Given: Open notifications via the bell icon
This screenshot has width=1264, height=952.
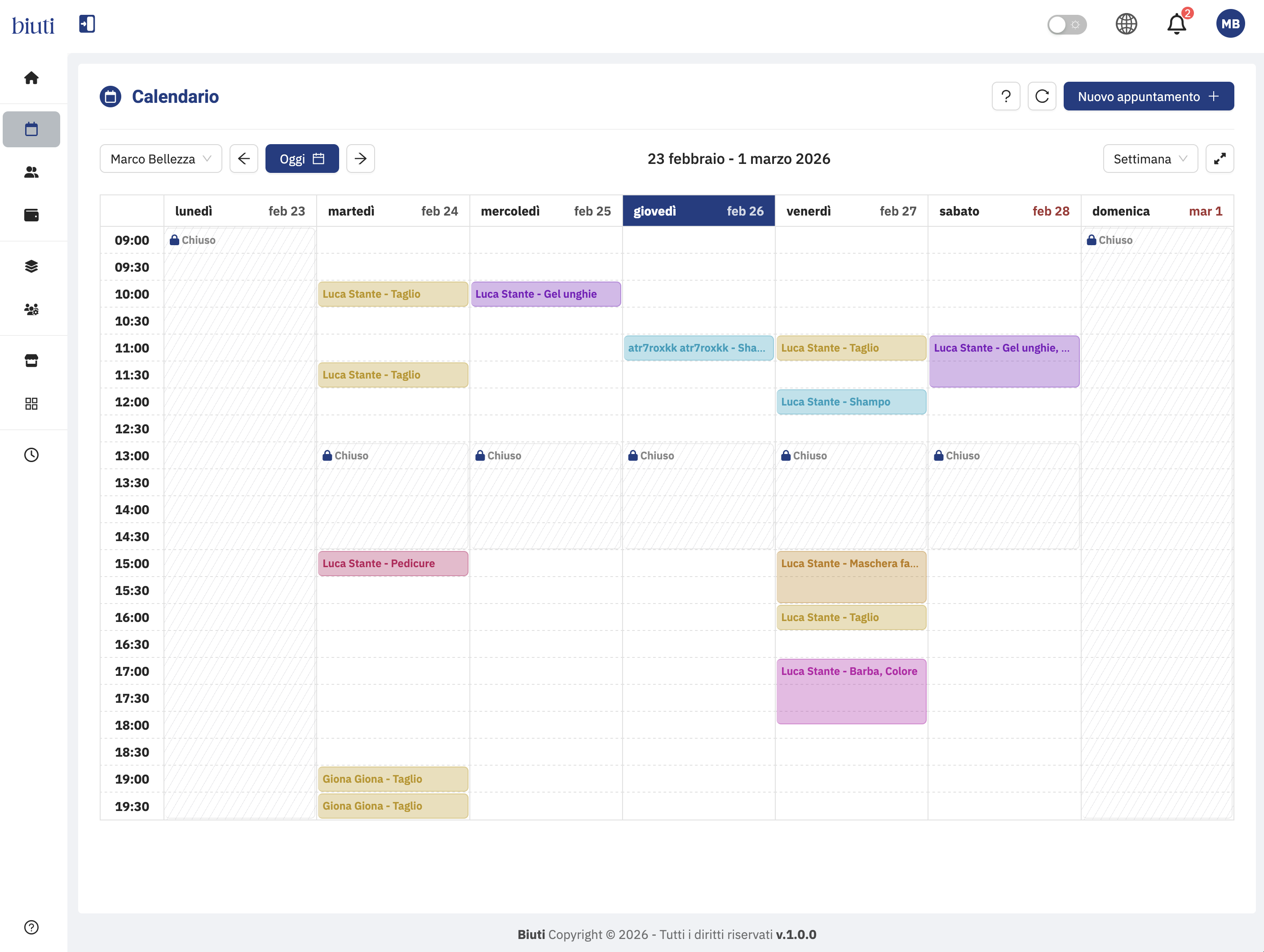Looking at the screenshot, I should tap(1176, 24).
